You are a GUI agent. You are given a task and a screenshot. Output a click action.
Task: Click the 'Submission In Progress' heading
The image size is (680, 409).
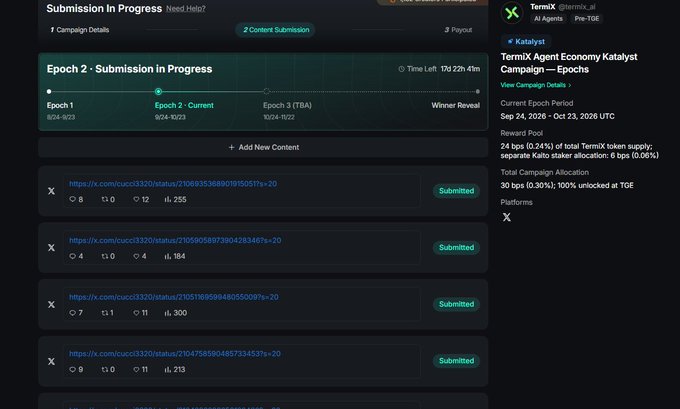104,9
